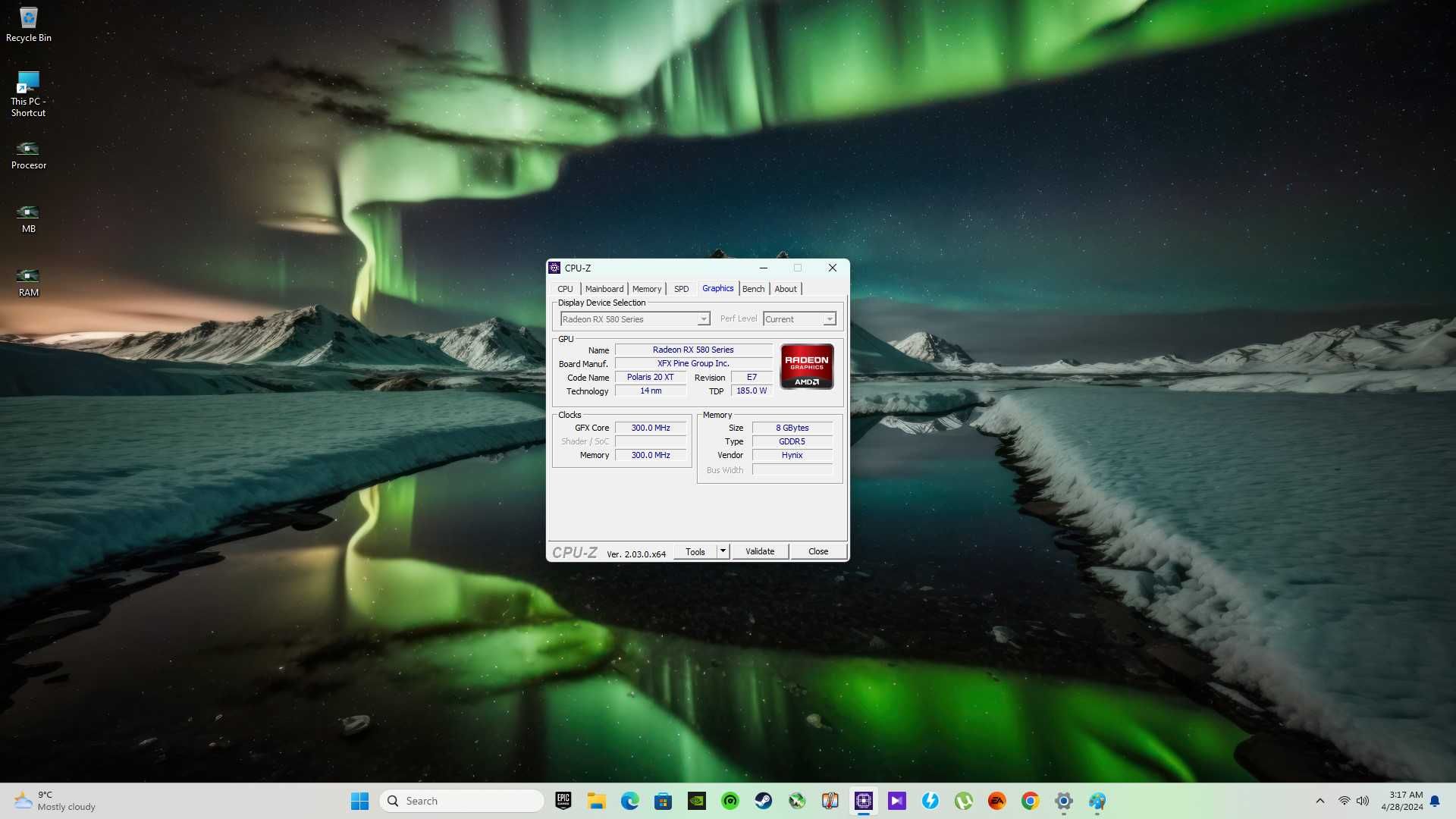Click the CPU-Z title bar app icon
This screenshot has width=1456, height=819.
pyautogui.click(x=554, y=268)
